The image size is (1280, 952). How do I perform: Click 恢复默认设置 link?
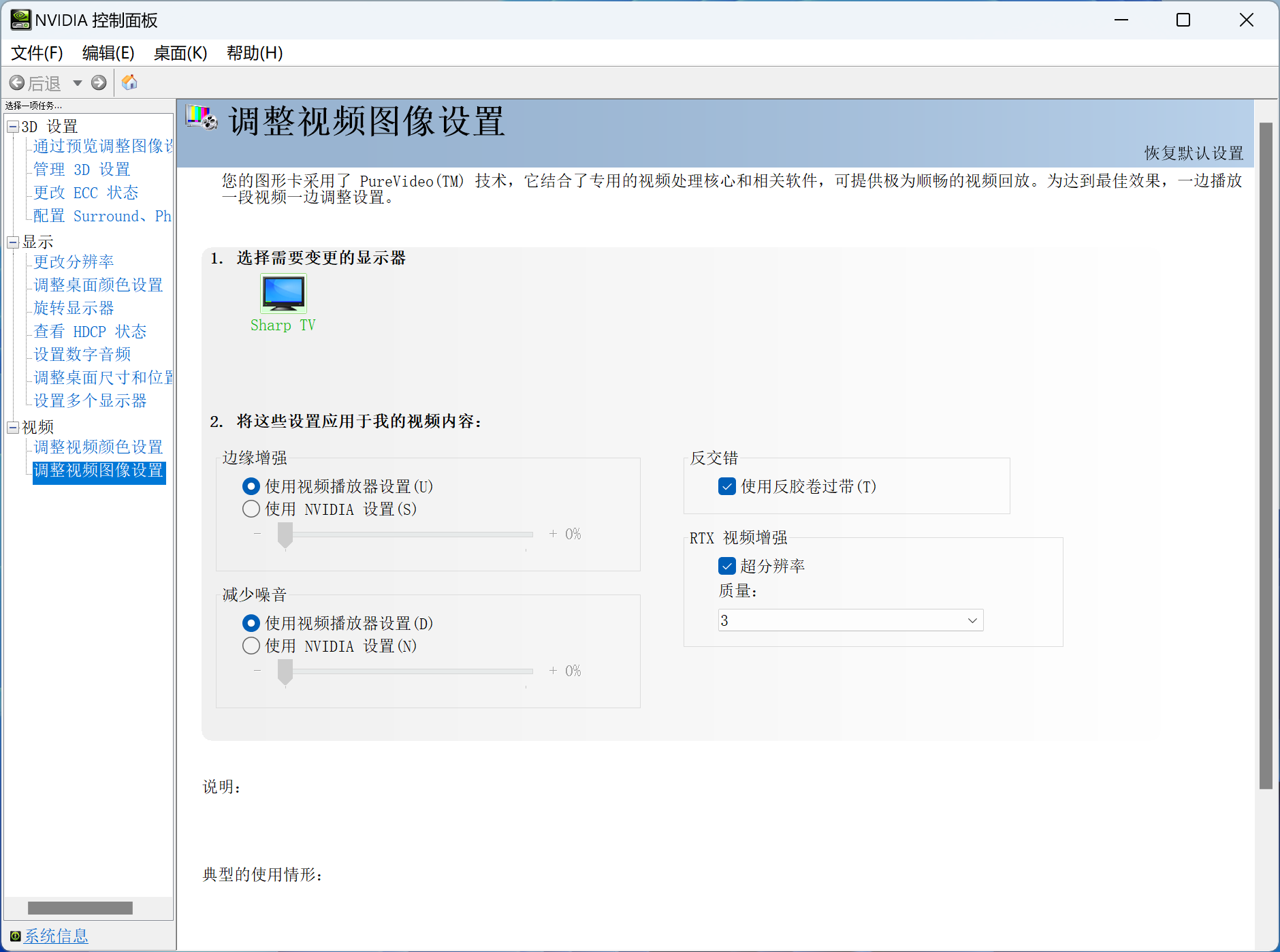click(x=1194, y=153)
